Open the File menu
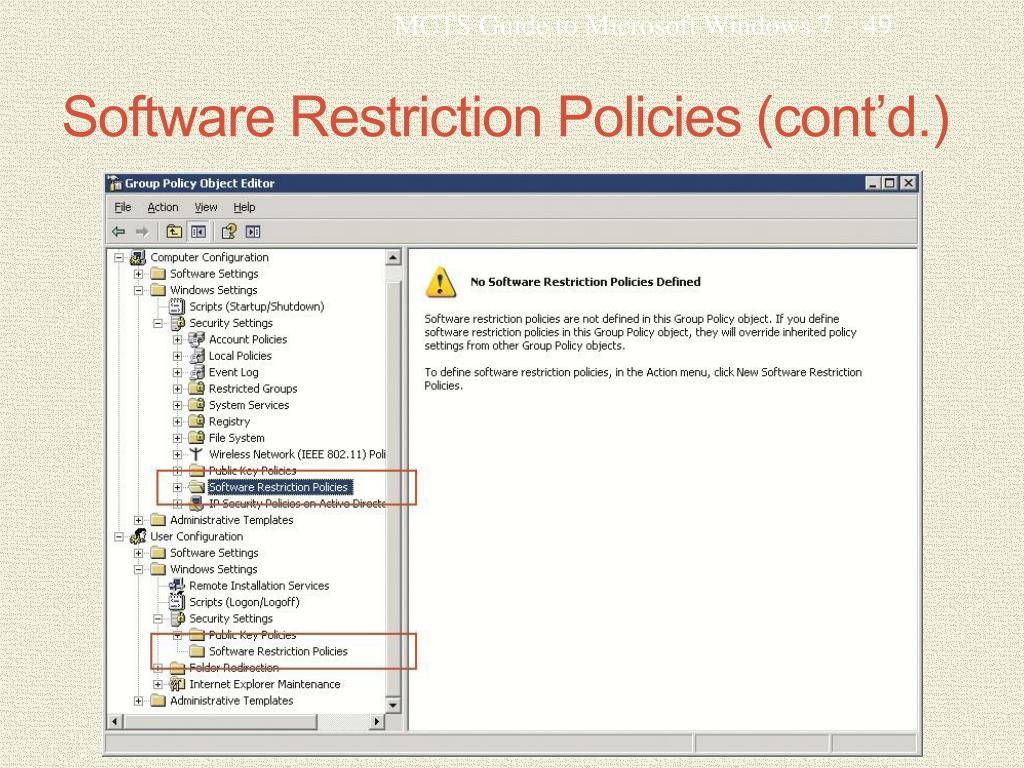The width and height of the screenshot is (1024, 768). point(123,207)
